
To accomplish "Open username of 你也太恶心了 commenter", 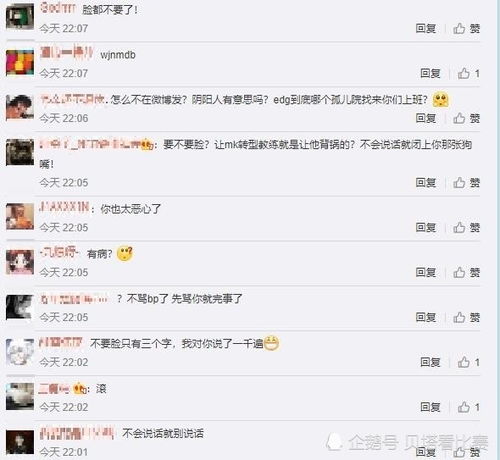I will (64, 208).
